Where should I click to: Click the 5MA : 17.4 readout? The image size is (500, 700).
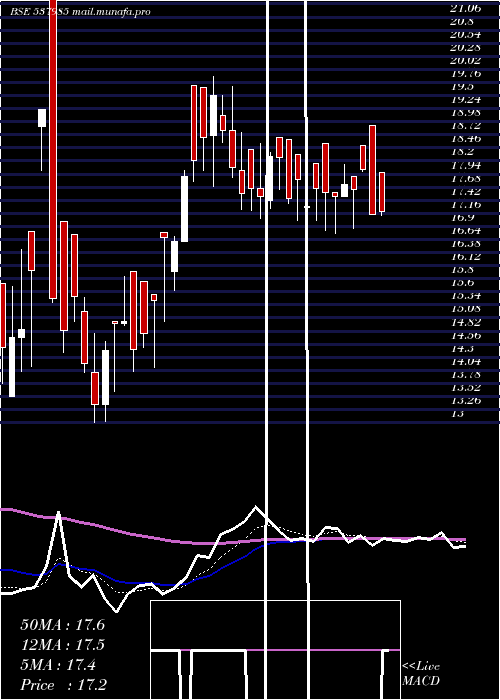(x=58, y=665)
